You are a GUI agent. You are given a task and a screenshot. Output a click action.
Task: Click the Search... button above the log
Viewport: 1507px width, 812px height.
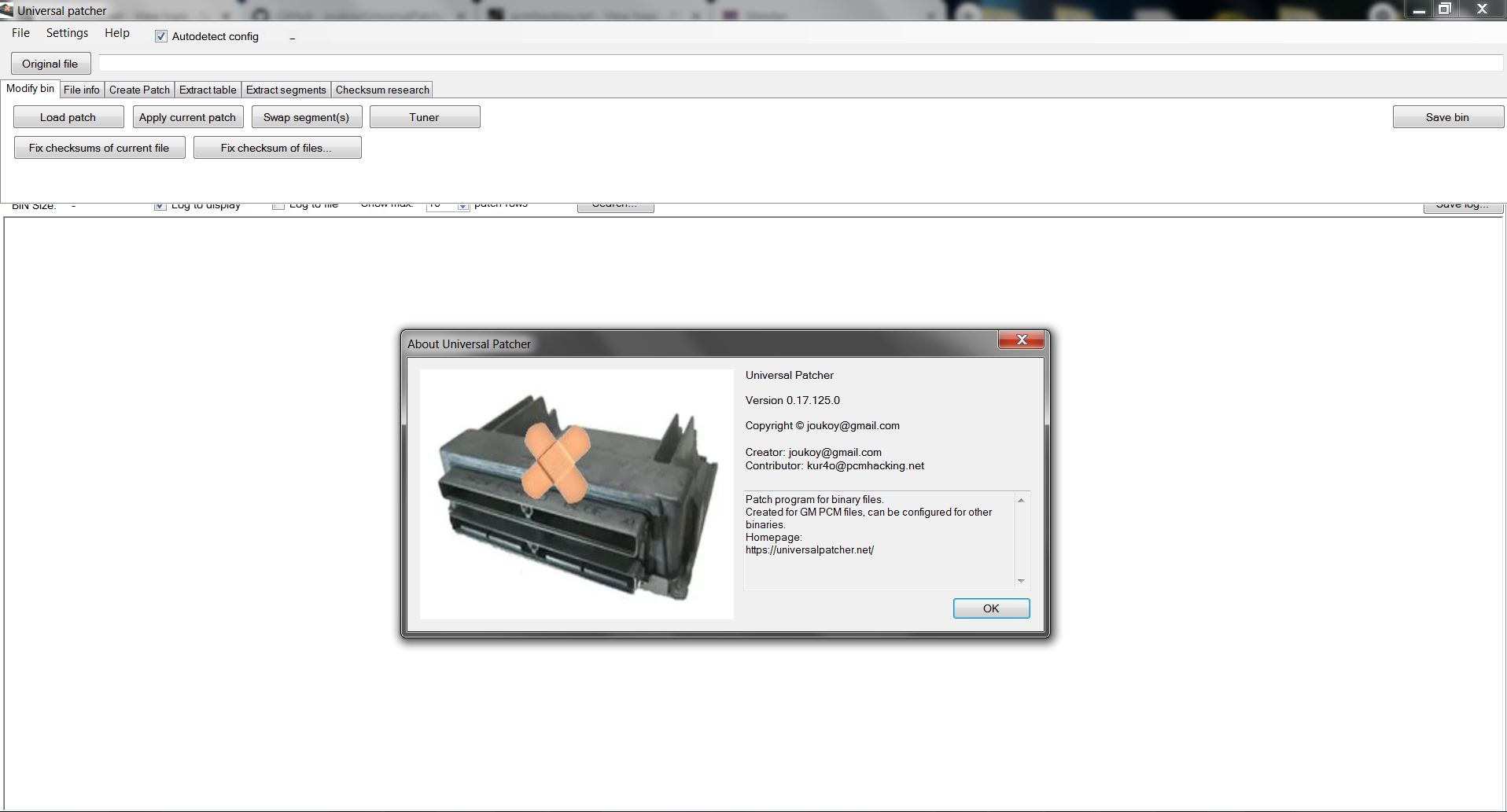[616, 207]
